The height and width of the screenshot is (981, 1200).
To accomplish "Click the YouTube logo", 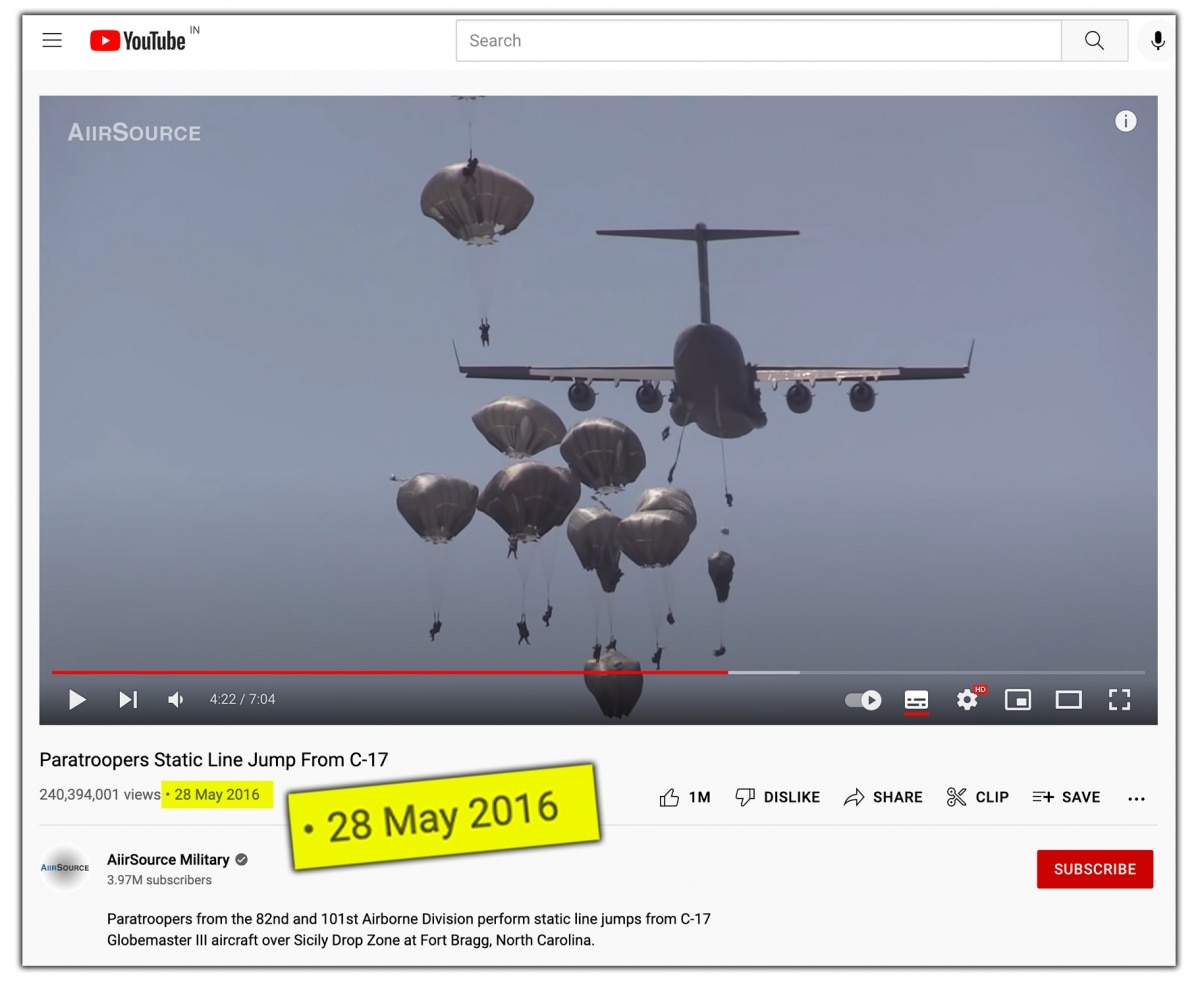I will [x=138, y=40].
